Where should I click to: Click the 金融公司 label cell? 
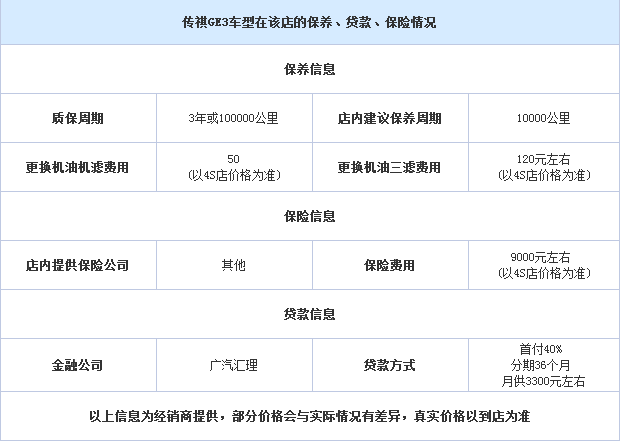tap(78, 365)
